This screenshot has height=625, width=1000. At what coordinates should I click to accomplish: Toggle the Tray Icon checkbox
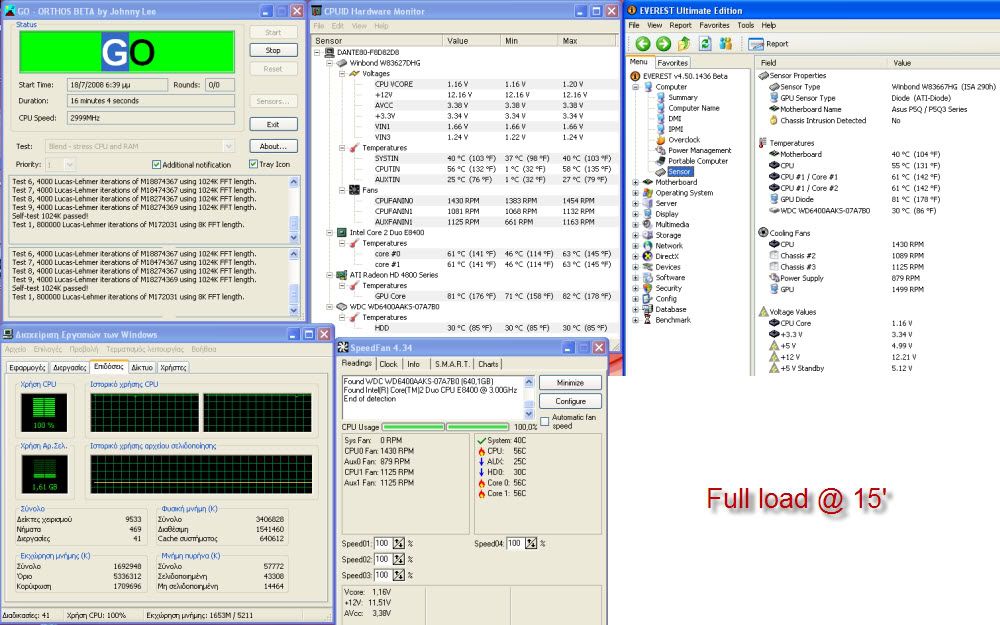254,164
